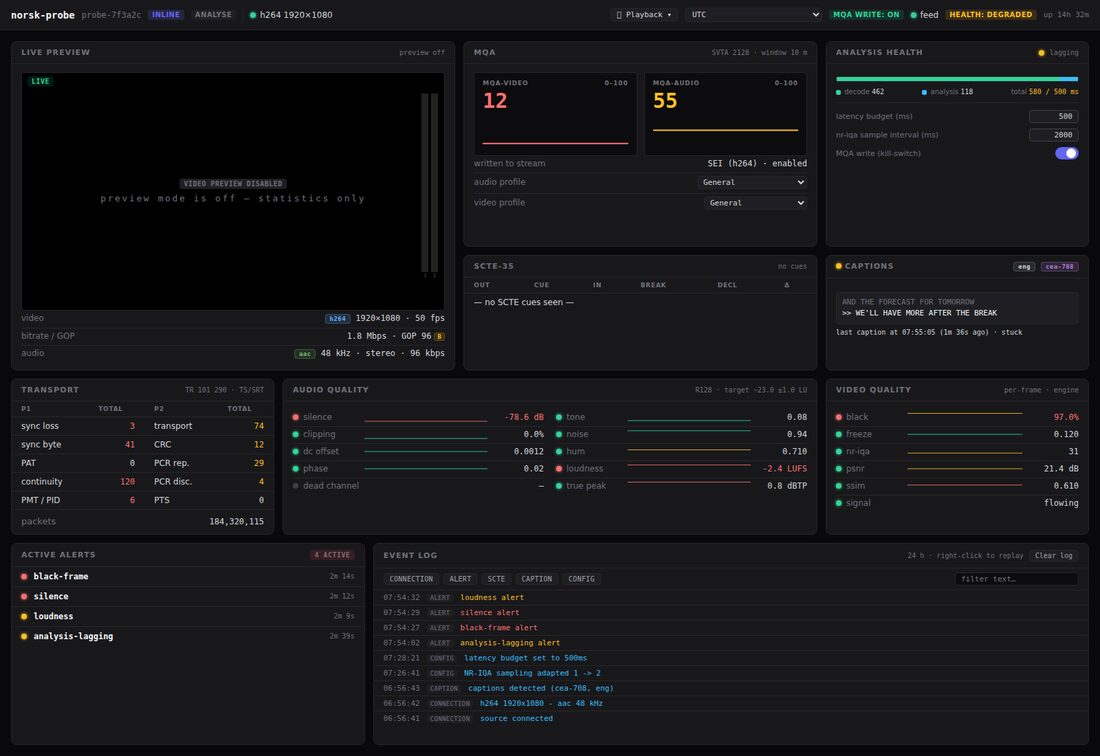Open the UTC timezone dropdown
This screenshot has width=1100, height=756.
point(753,15)
